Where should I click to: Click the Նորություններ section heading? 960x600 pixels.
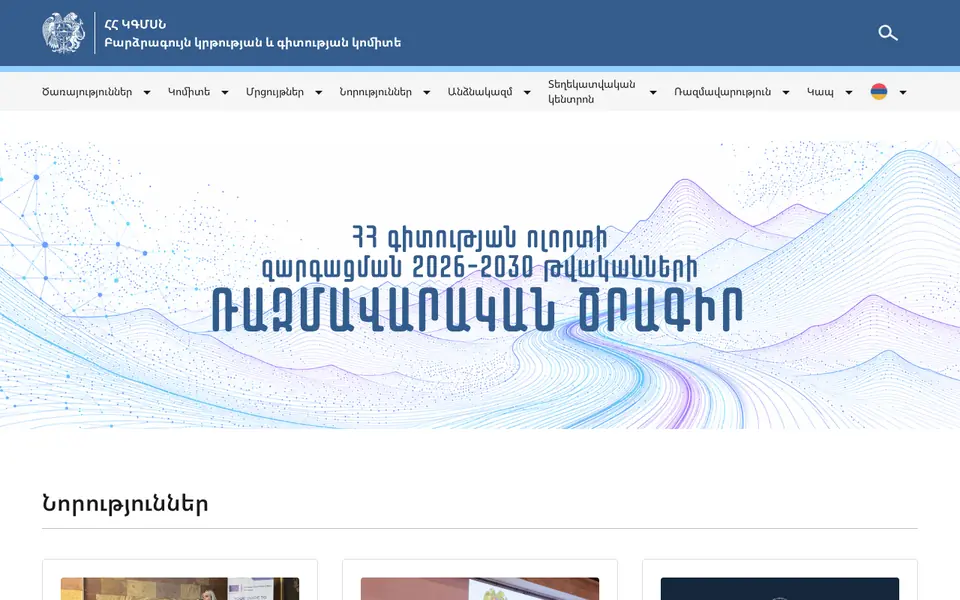(125, 503)
